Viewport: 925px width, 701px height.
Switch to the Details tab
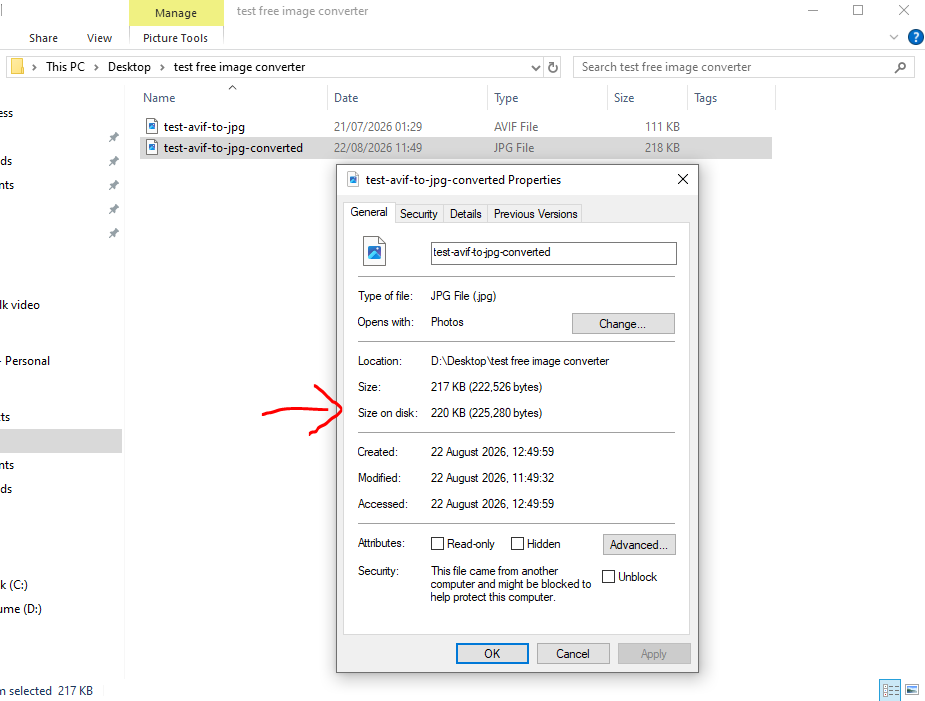click(x=465, y=214)
